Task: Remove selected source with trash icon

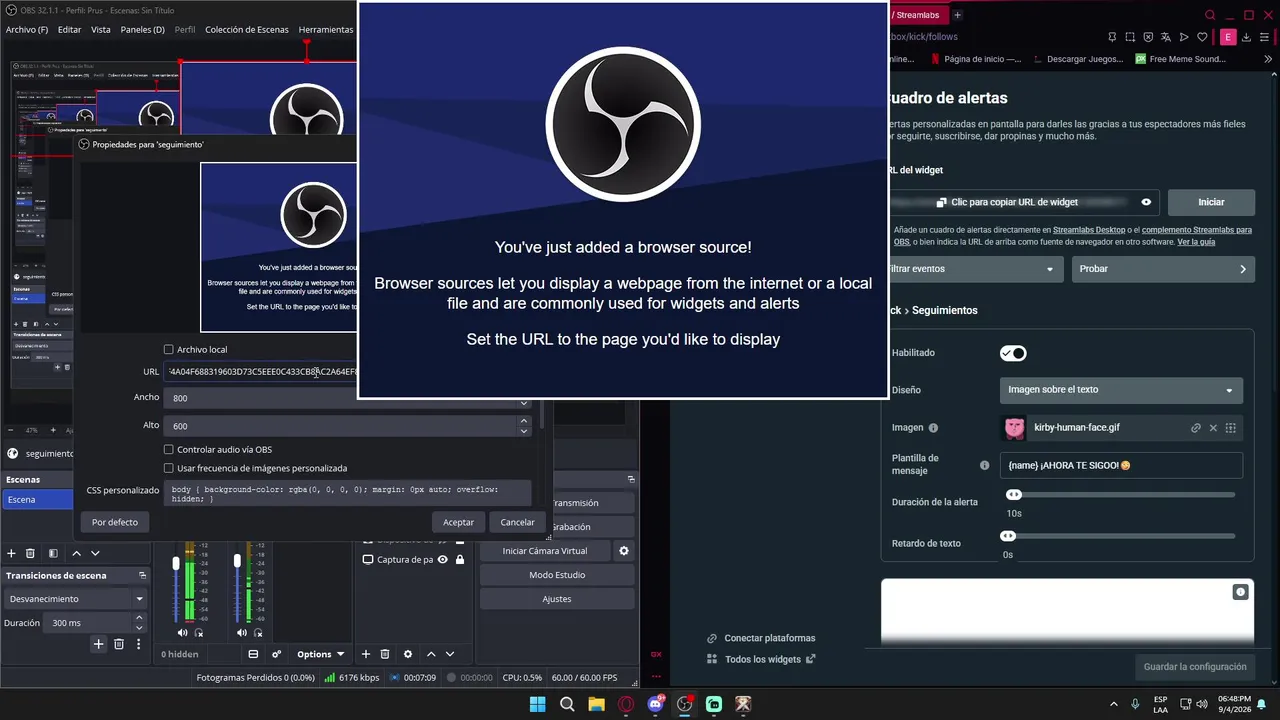Action: (x=385, y=654)
